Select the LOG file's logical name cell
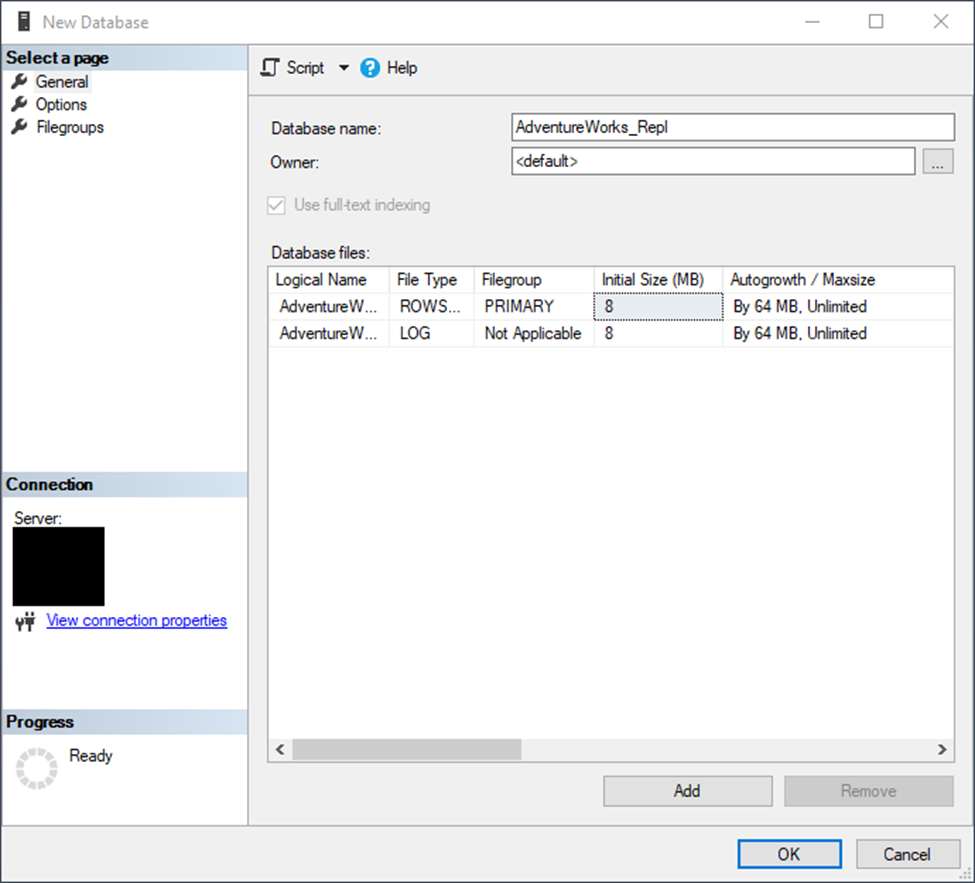The height and width of the screenshot is (883, 975). click(329, 333)
